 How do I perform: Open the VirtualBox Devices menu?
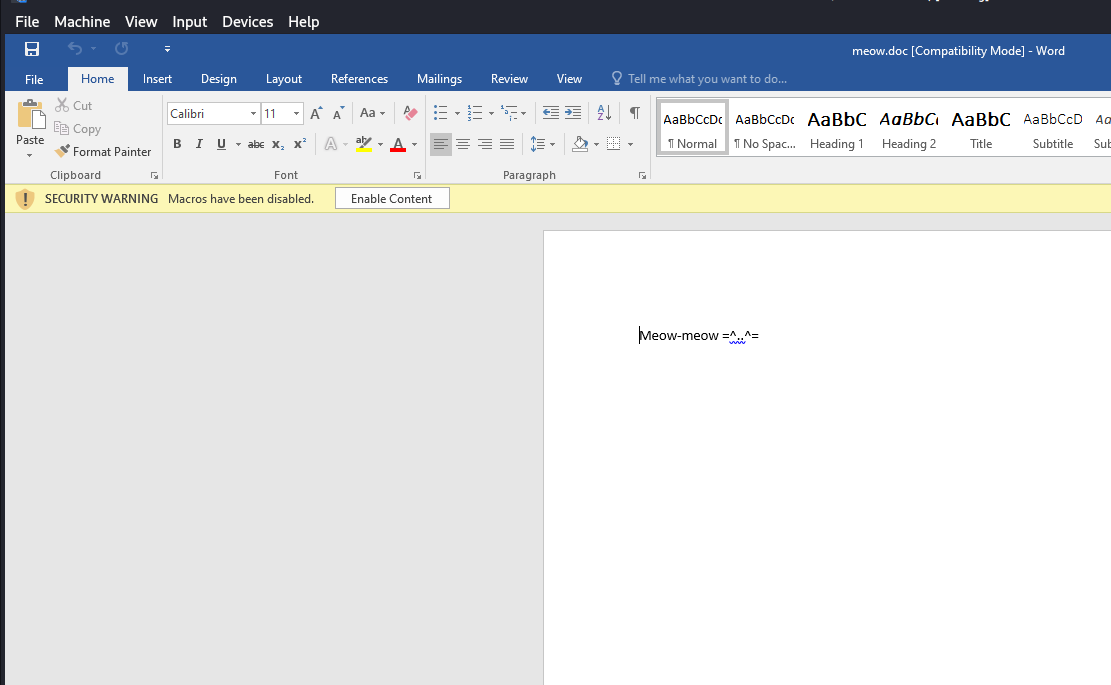pos(247,22)
